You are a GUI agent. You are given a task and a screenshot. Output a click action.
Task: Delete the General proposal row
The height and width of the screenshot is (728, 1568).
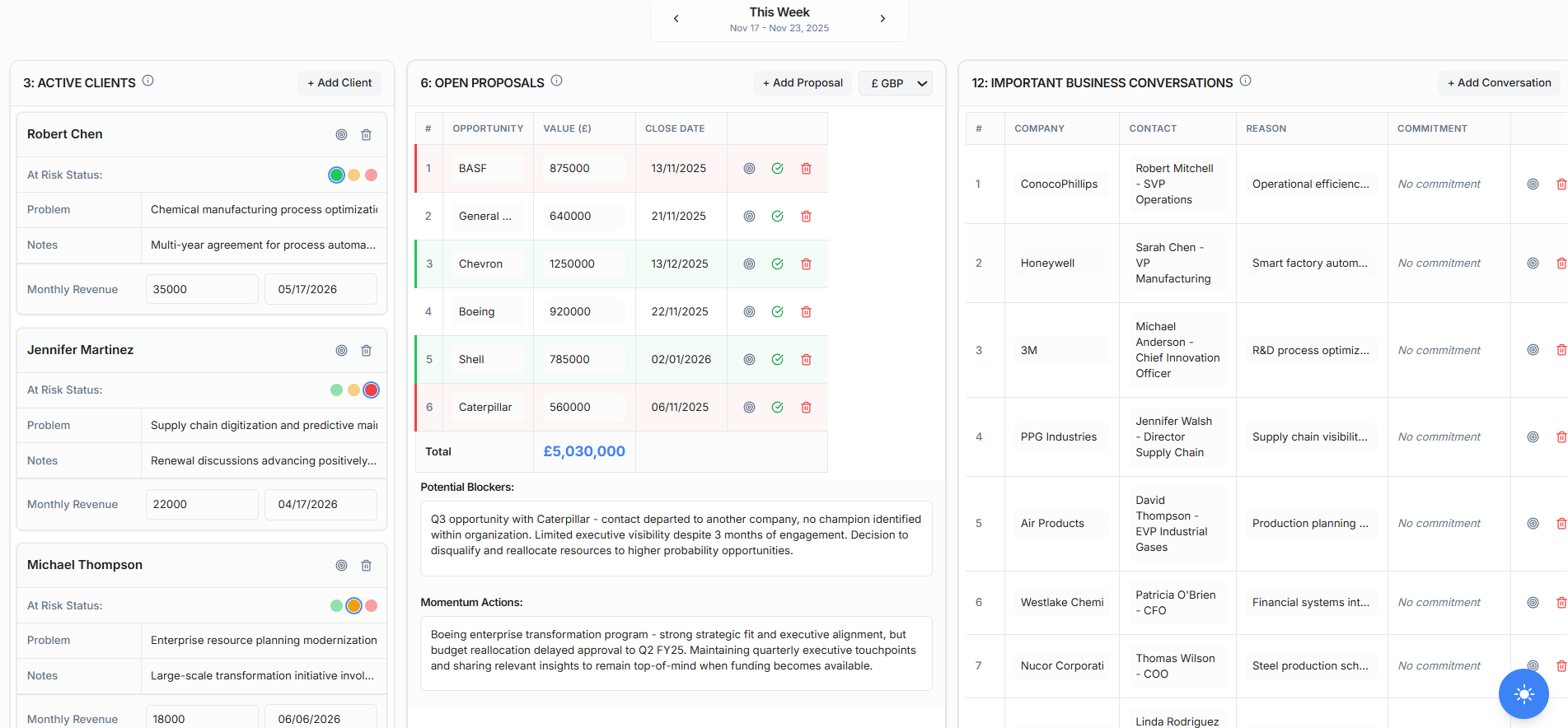pyautogui.click(x=806, y=217)
